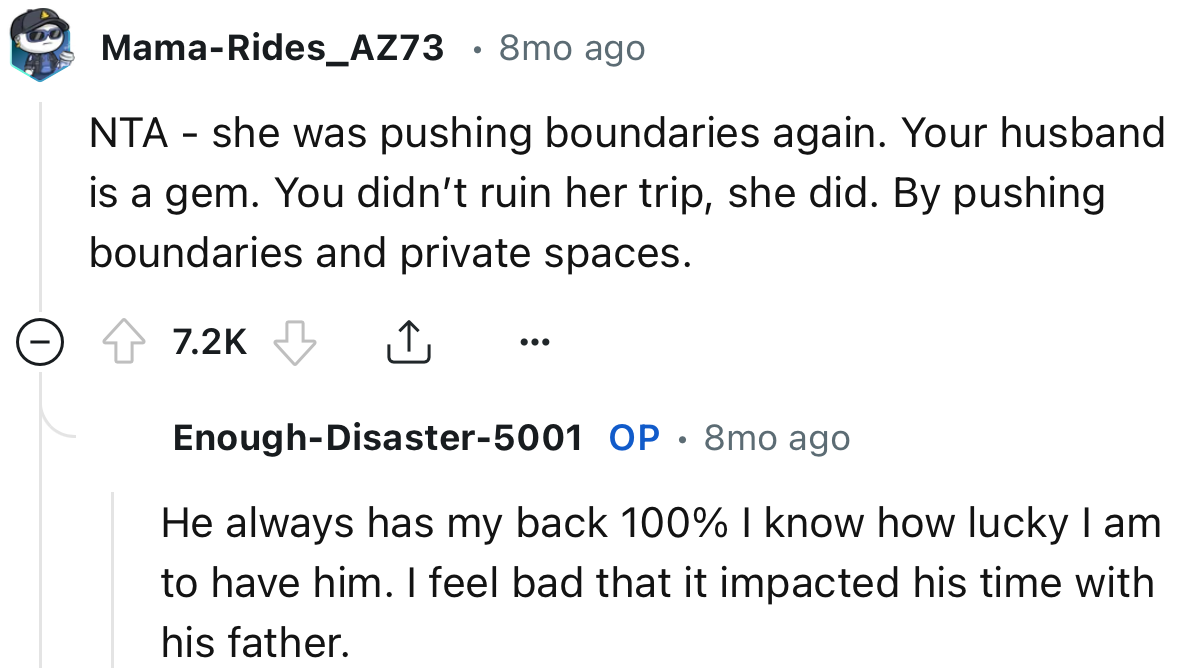Open Mama-Rides_AZ73's profile via username
Screen dimensions: 1181x668
click(x=272, y=46)
